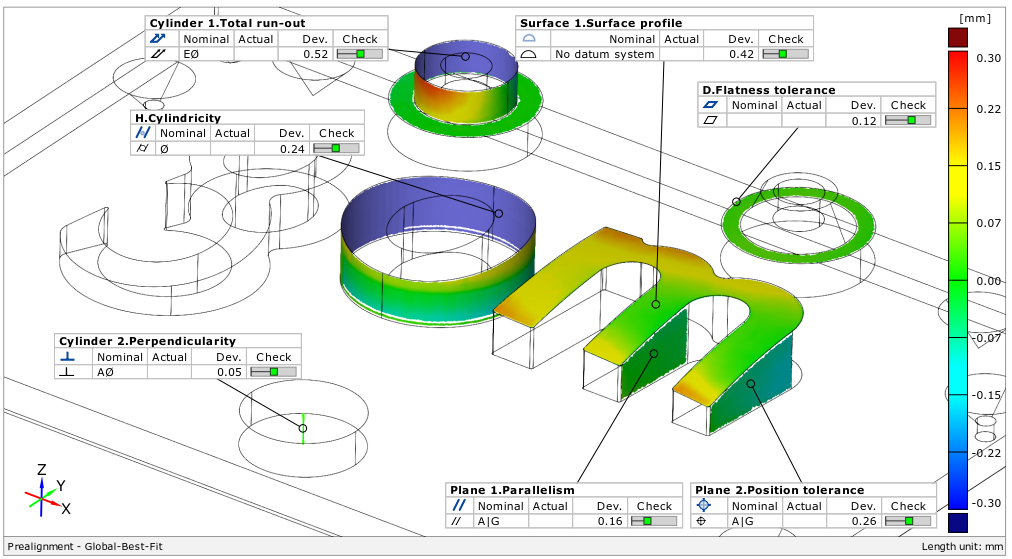The image size is (1012, 559).
Task: Click the cylindricity icon in H.Cylindricity label
Action: tap(142, 133)
